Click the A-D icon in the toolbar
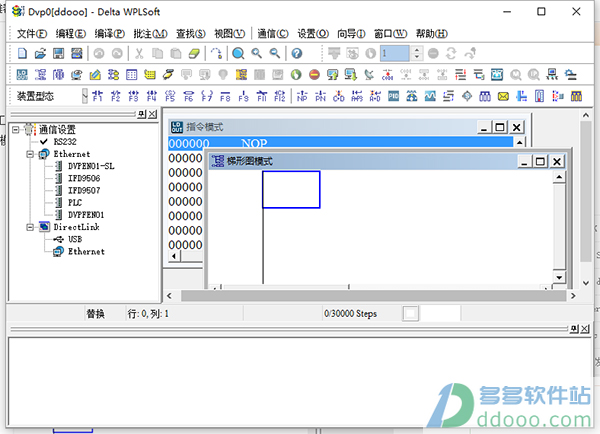 pos(375,96)
